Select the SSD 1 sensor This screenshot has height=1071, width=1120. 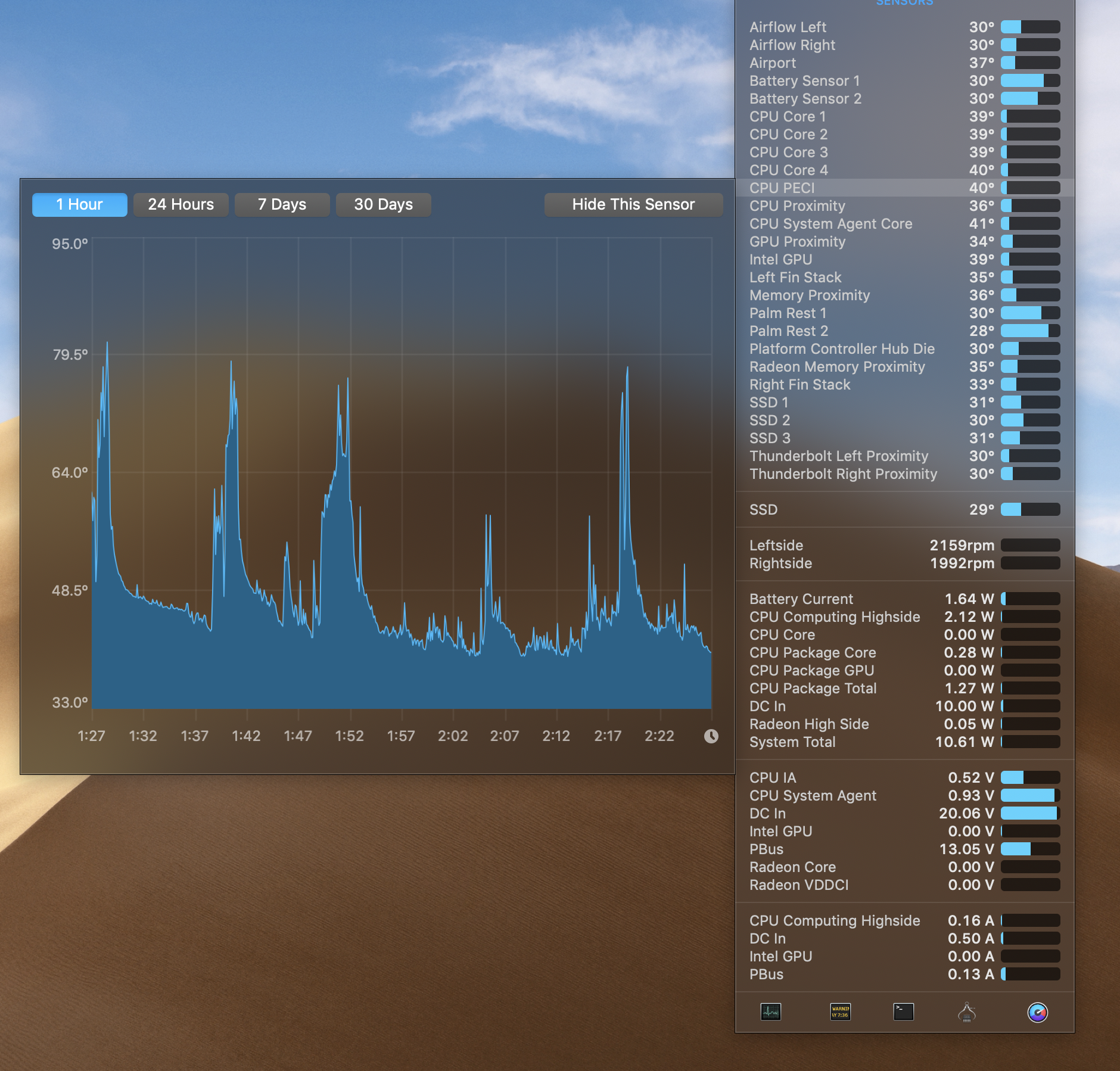[x=905, y=402]
